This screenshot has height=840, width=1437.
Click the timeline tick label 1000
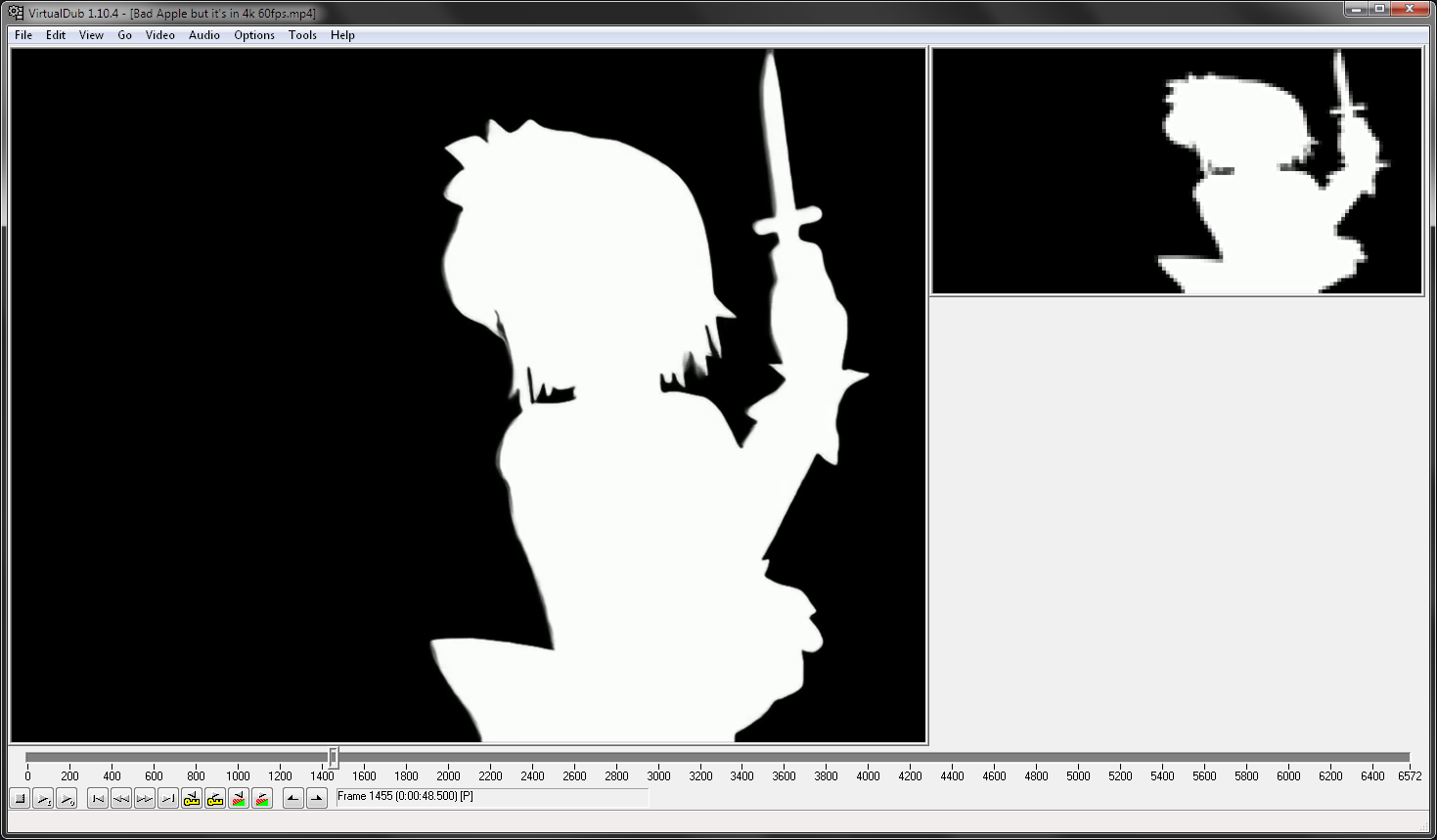pyautogui.click(x=238, y=776)
